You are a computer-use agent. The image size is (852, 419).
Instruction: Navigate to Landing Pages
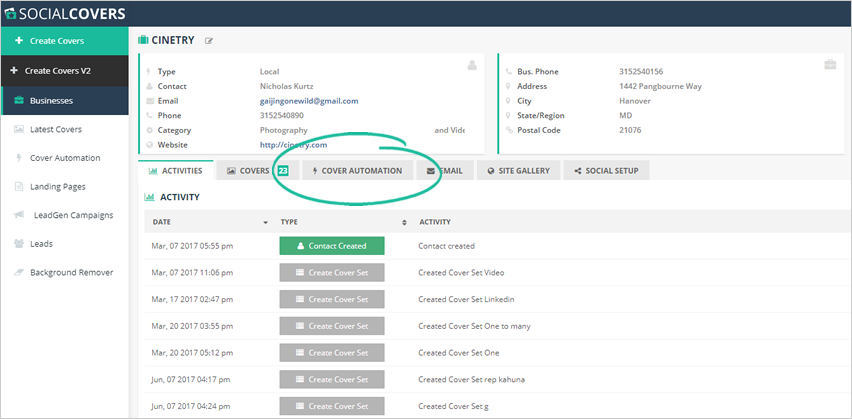[x=57, y=186]
